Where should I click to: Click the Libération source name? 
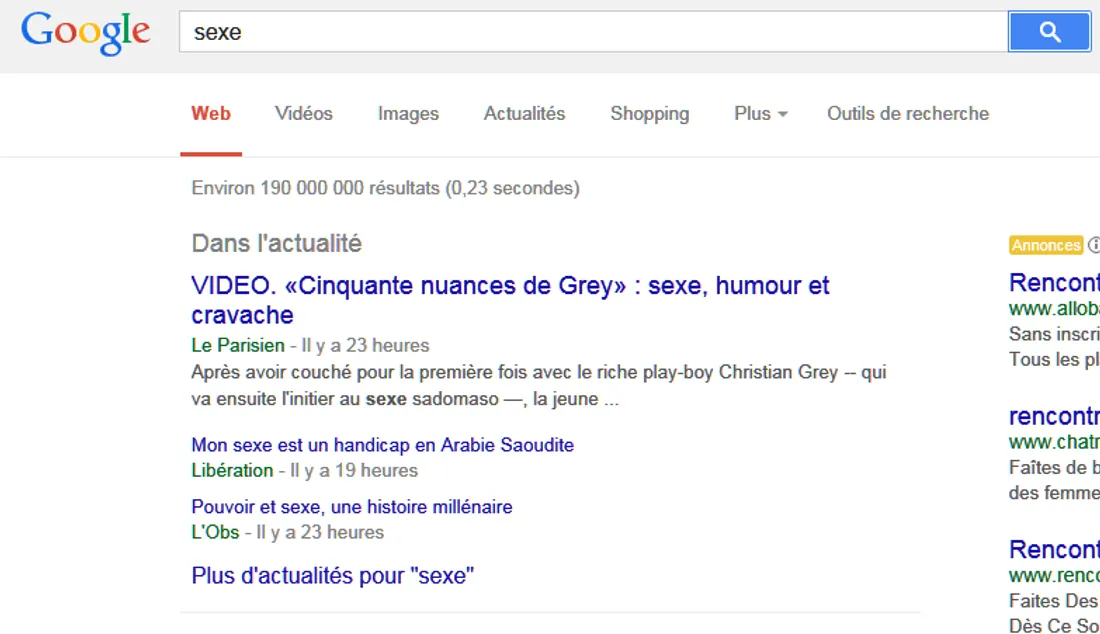tap(232, 470)
